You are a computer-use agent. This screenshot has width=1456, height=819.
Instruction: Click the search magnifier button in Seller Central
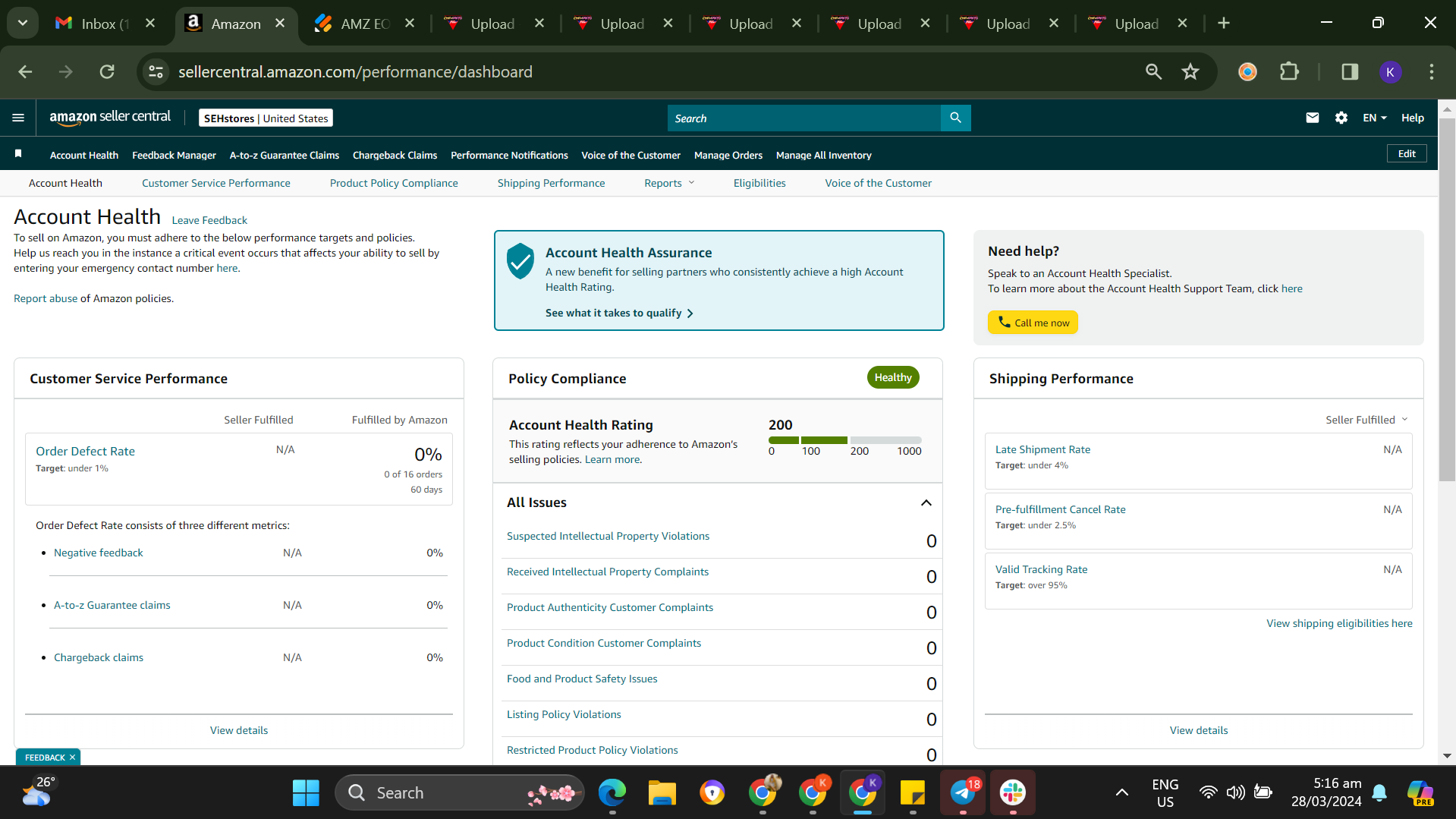pyautogui.click(x=955, y=118)
